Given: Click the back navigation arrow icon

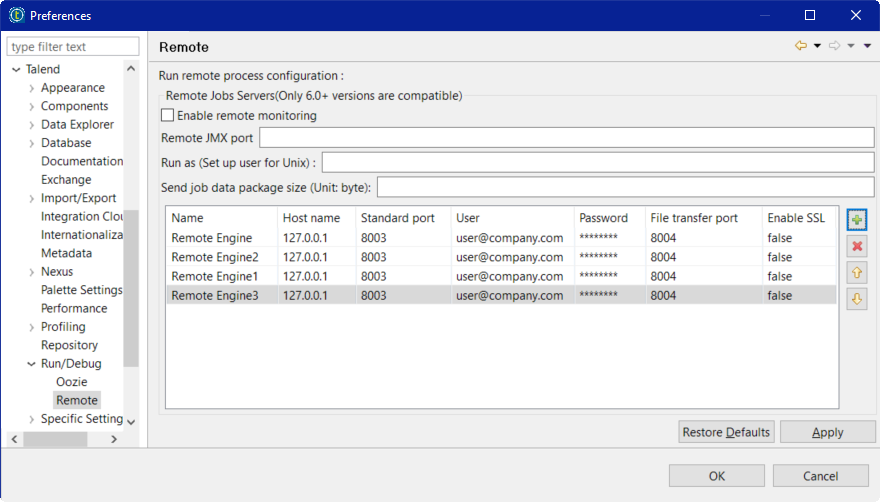Looking at the screenshot, I should (x=801, y=46).
